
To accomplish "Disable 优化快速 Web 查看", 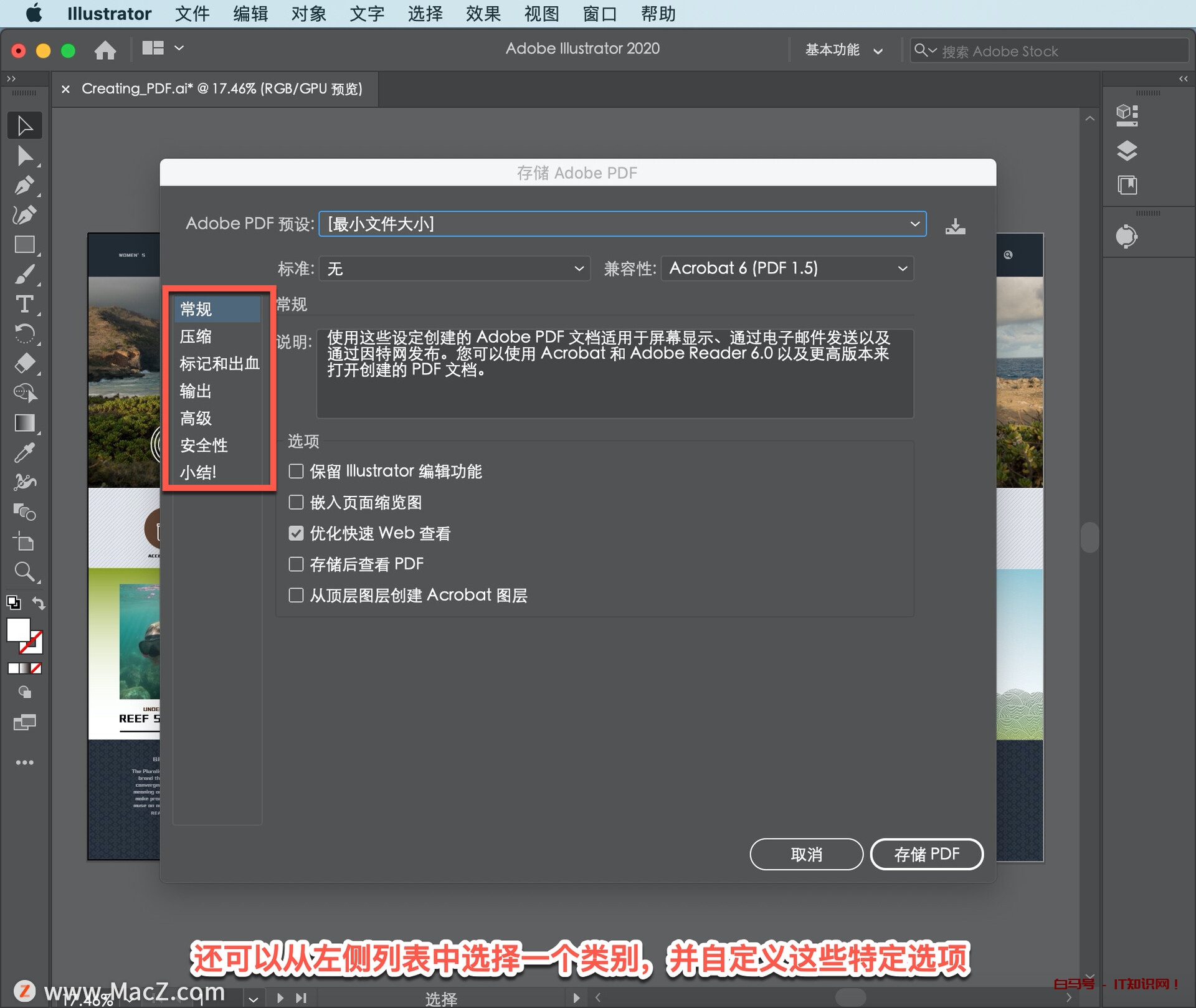I will tap(296, 533).
